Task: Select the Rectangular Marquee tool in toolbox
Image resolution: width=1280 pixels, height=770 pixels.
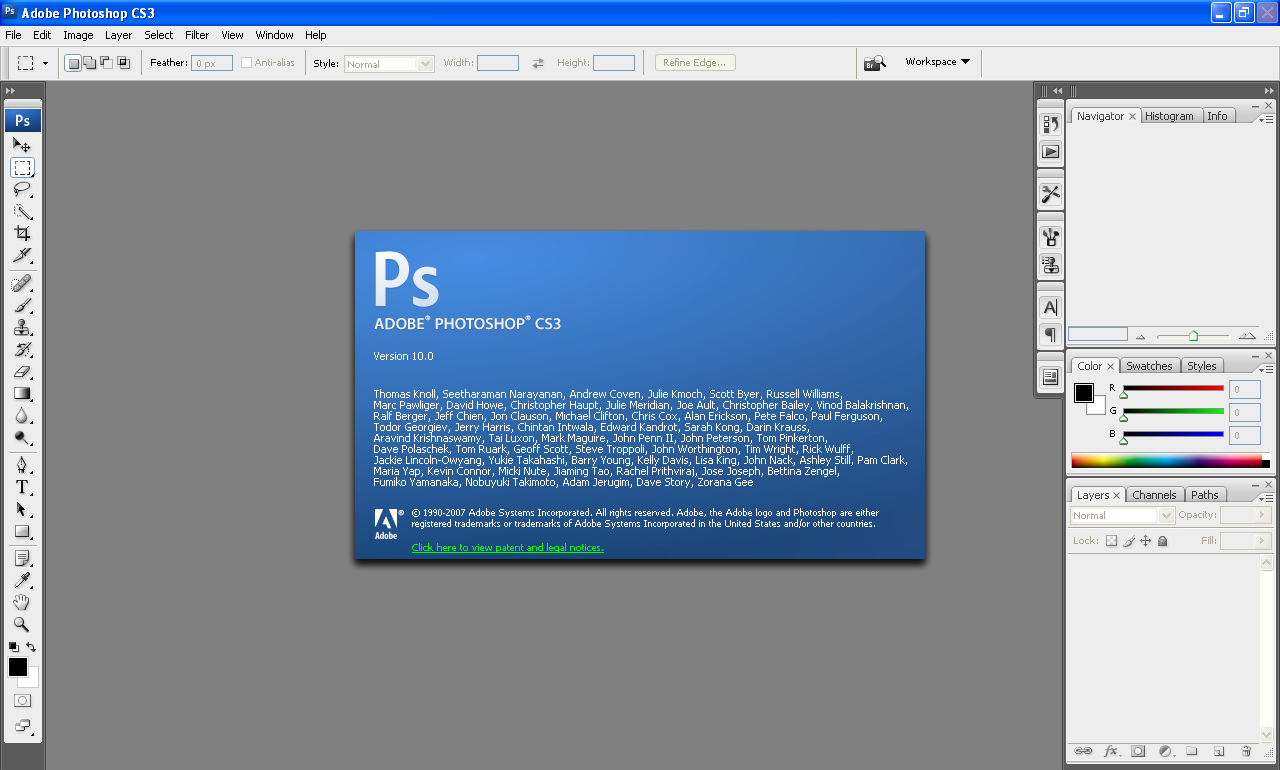Action: pos(22,167)
